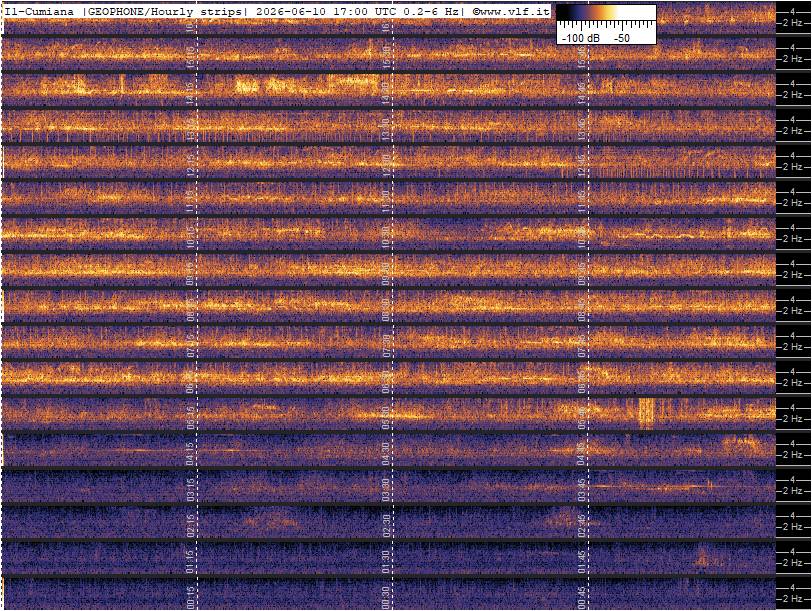Viewport: 812px width, 611px height.
Task: Click the 09:15 time label
Action: 190,274
